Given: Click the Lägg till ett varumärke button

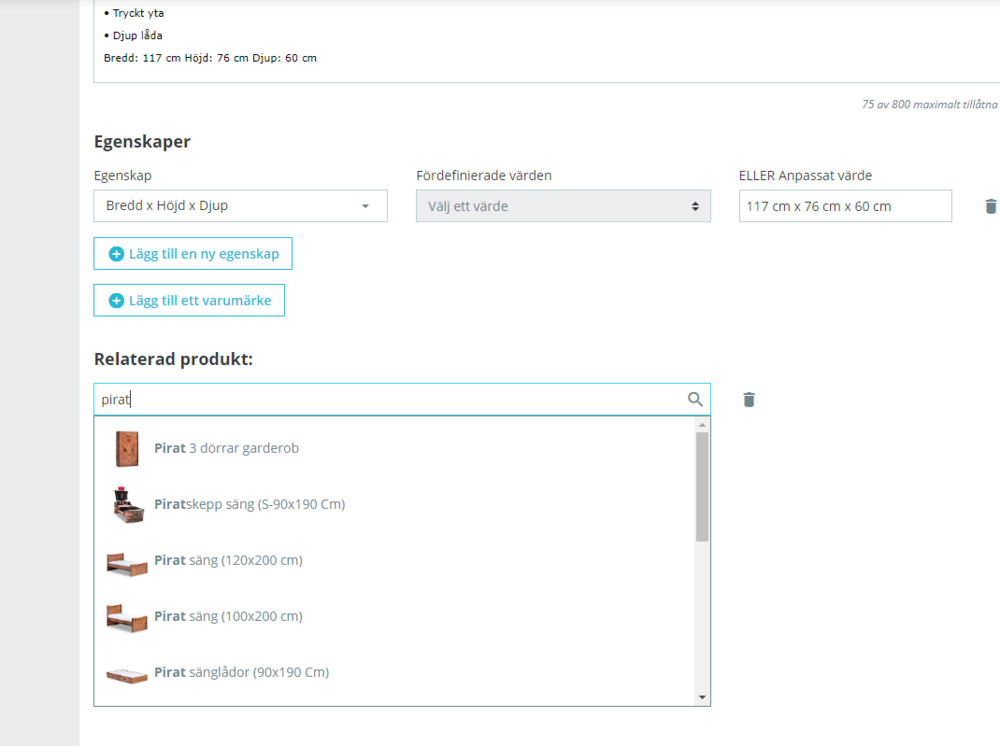Looking at the screenshot, I should [x=189, y=300].
